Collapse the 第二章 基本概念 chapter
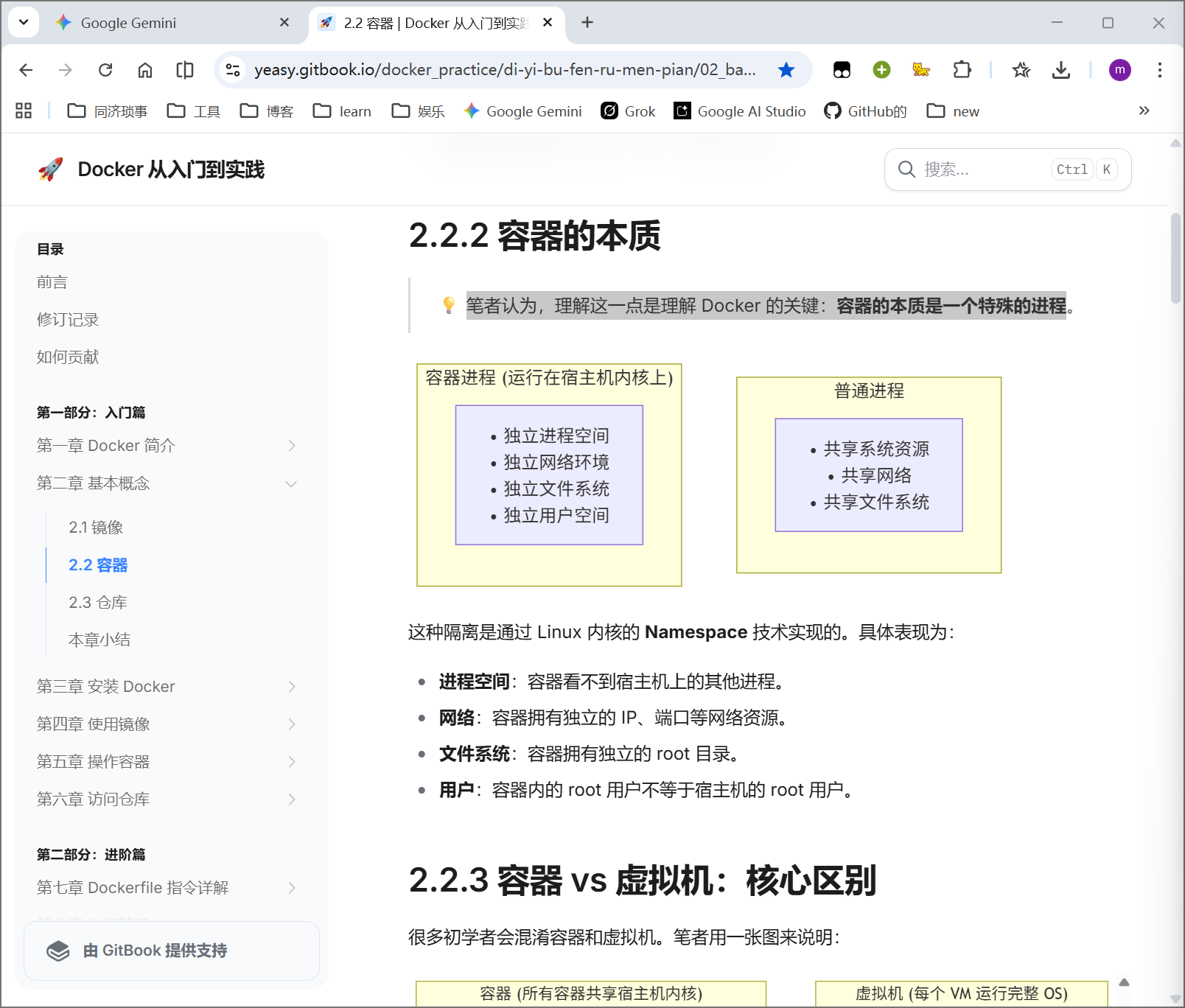Screen dimensions: 1185x1008 (x=291, y=483)
